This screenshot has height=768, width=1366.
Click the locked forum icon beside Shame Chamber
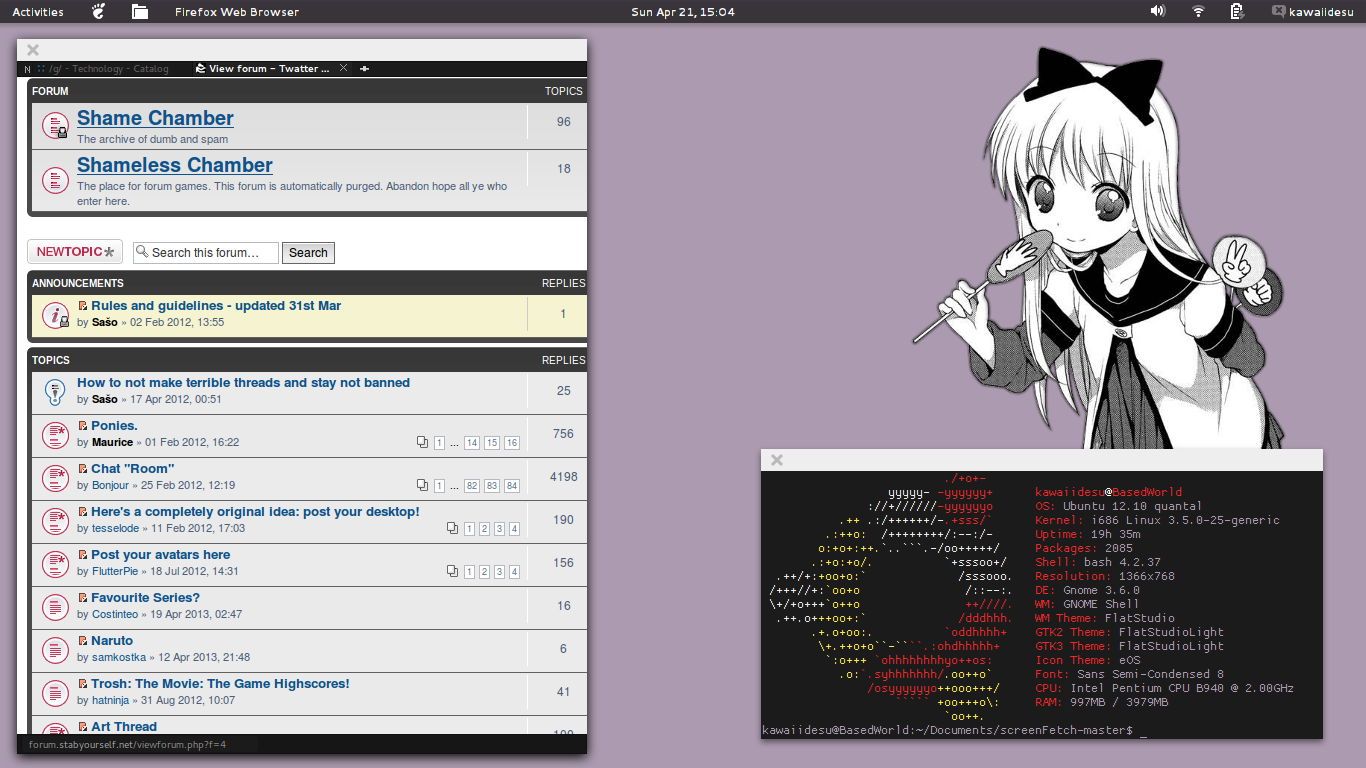click(55, 125)
